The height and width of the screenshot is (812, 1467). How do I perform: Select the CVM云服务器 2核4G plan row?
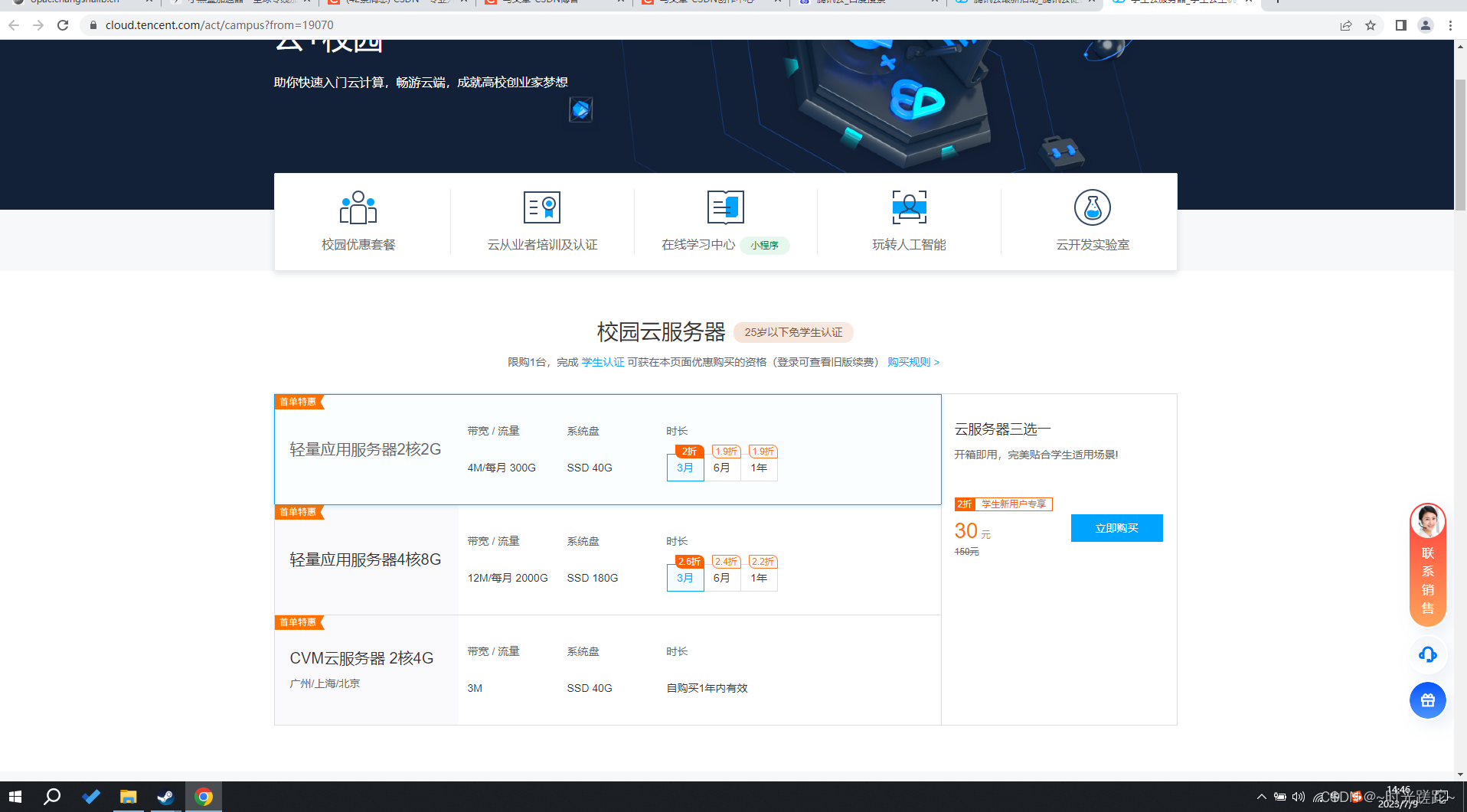click(x=608, y=670)
